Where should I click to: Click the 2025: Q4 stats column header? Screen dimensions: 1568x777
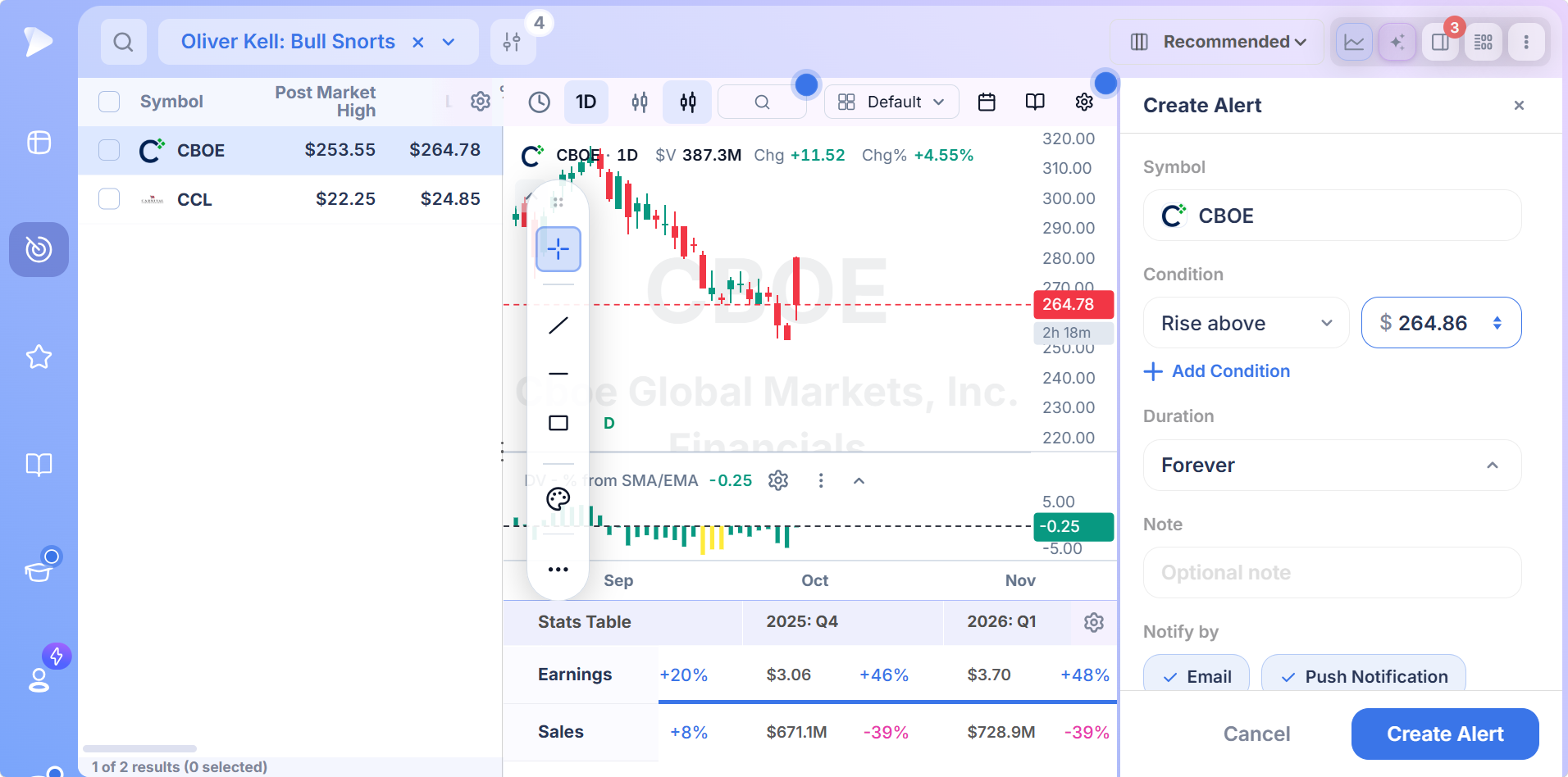802,621
